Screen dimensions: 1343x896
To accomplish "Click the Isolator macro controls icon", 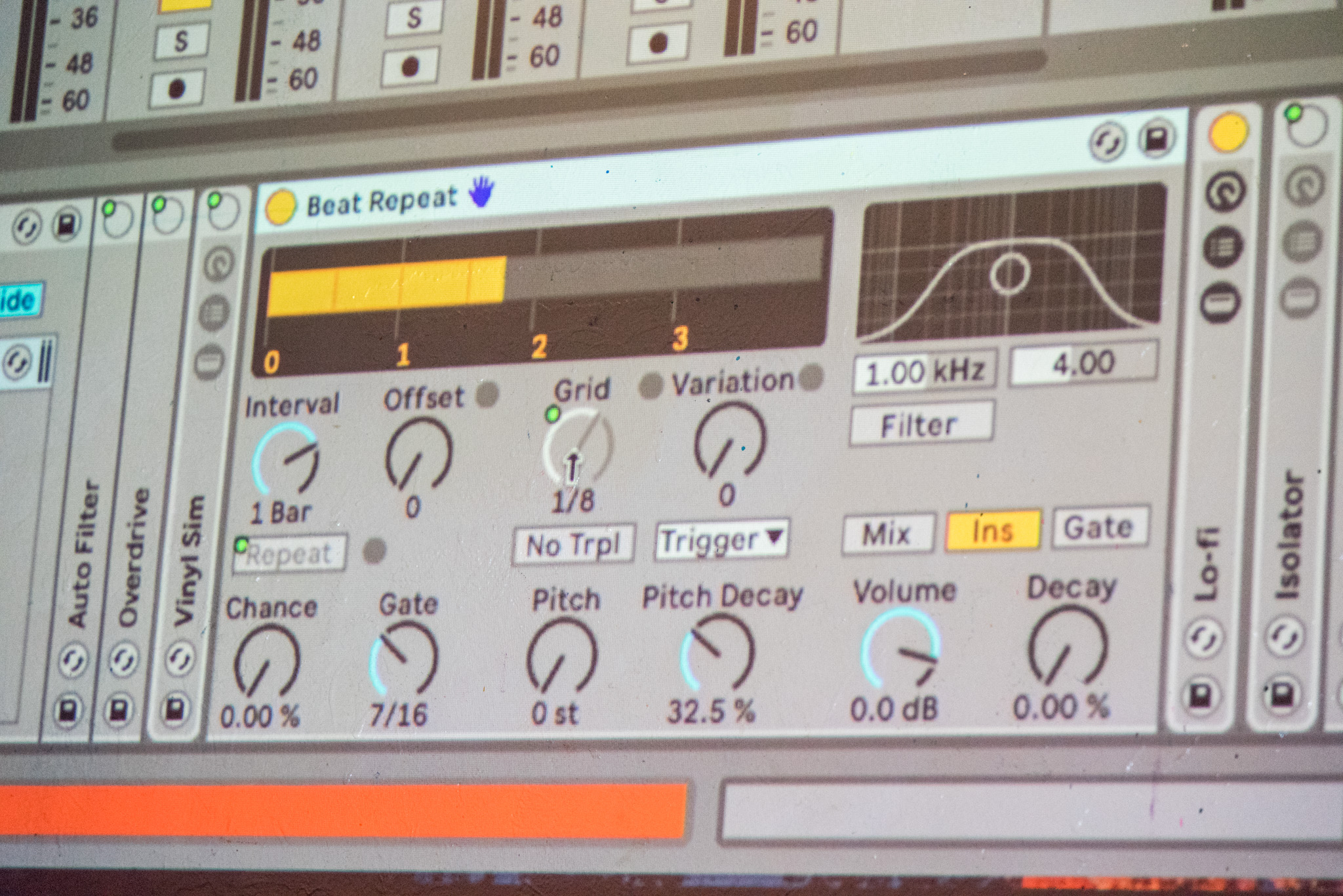I will pos(1304,186).
